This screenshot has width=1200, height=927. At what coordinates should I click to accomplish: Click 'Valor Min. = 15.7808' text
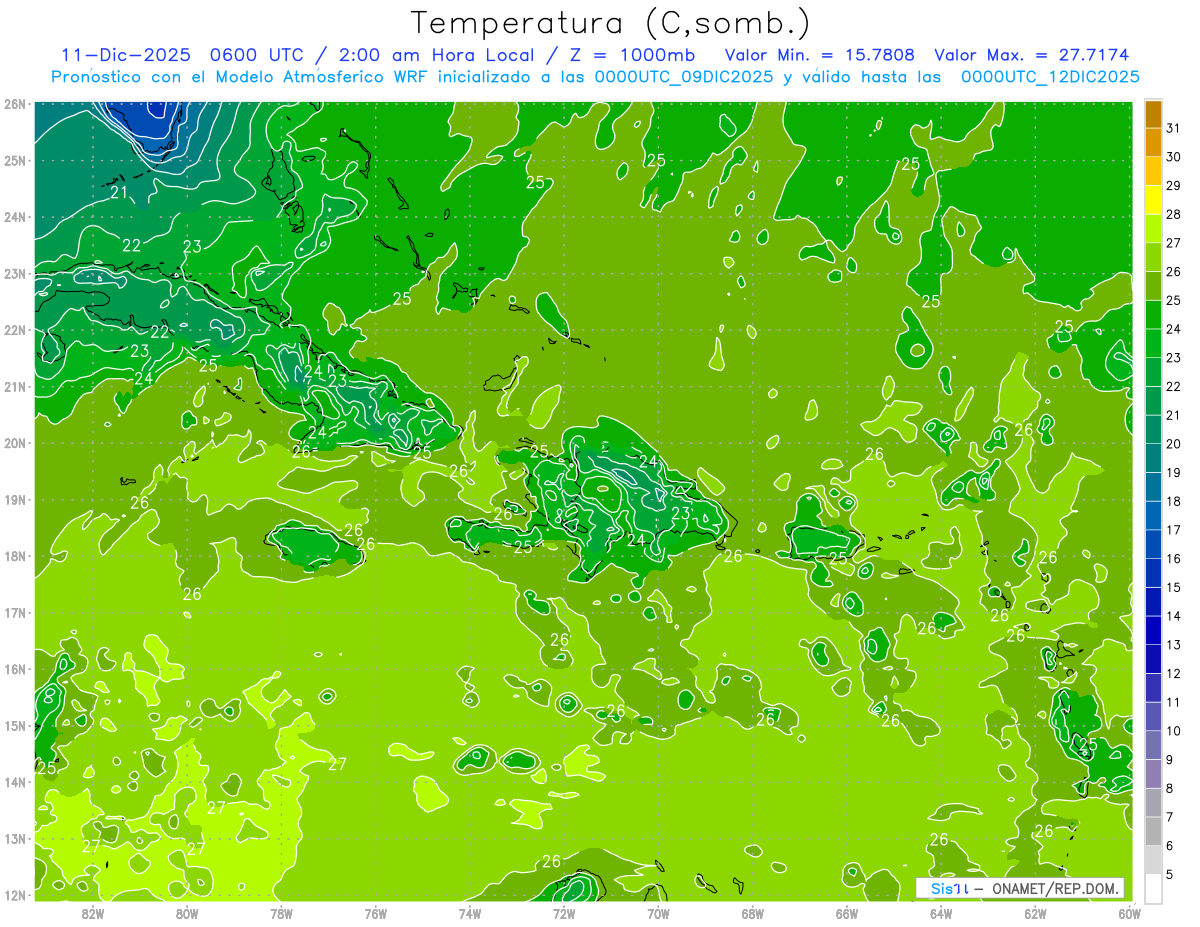[x=819, y=55]
